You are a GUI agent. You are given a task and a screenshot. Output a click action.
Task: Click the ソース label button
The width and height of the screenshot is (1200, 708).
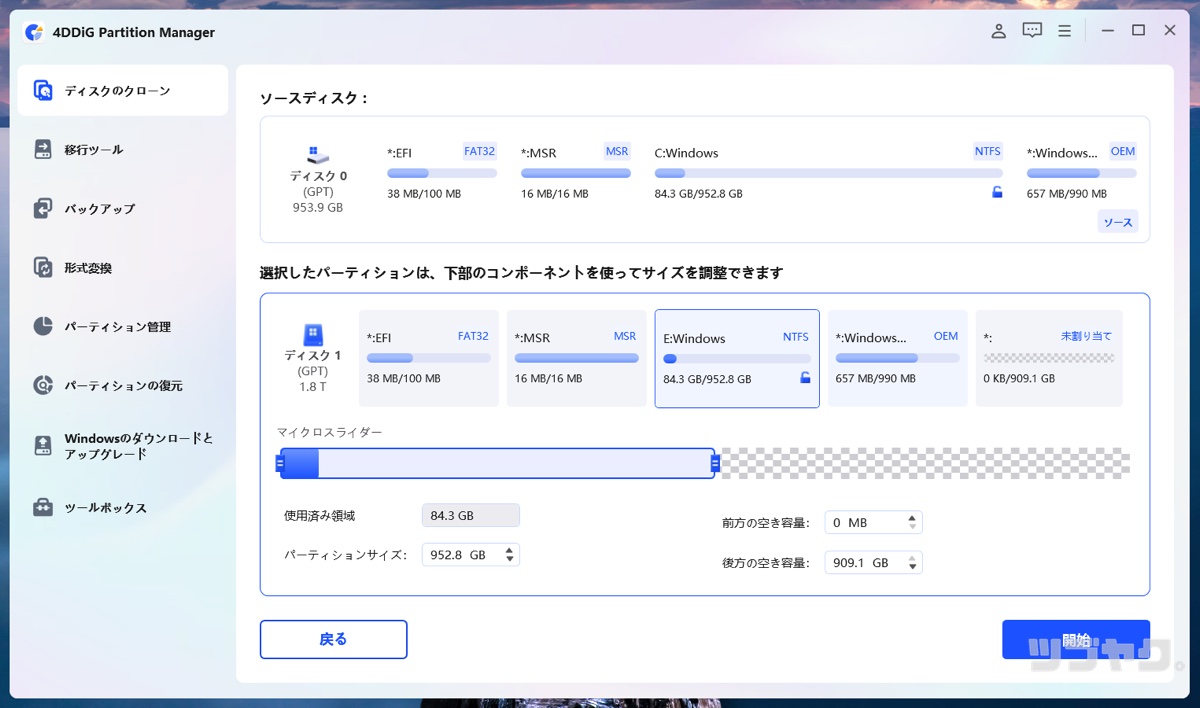click(1118, 222)
